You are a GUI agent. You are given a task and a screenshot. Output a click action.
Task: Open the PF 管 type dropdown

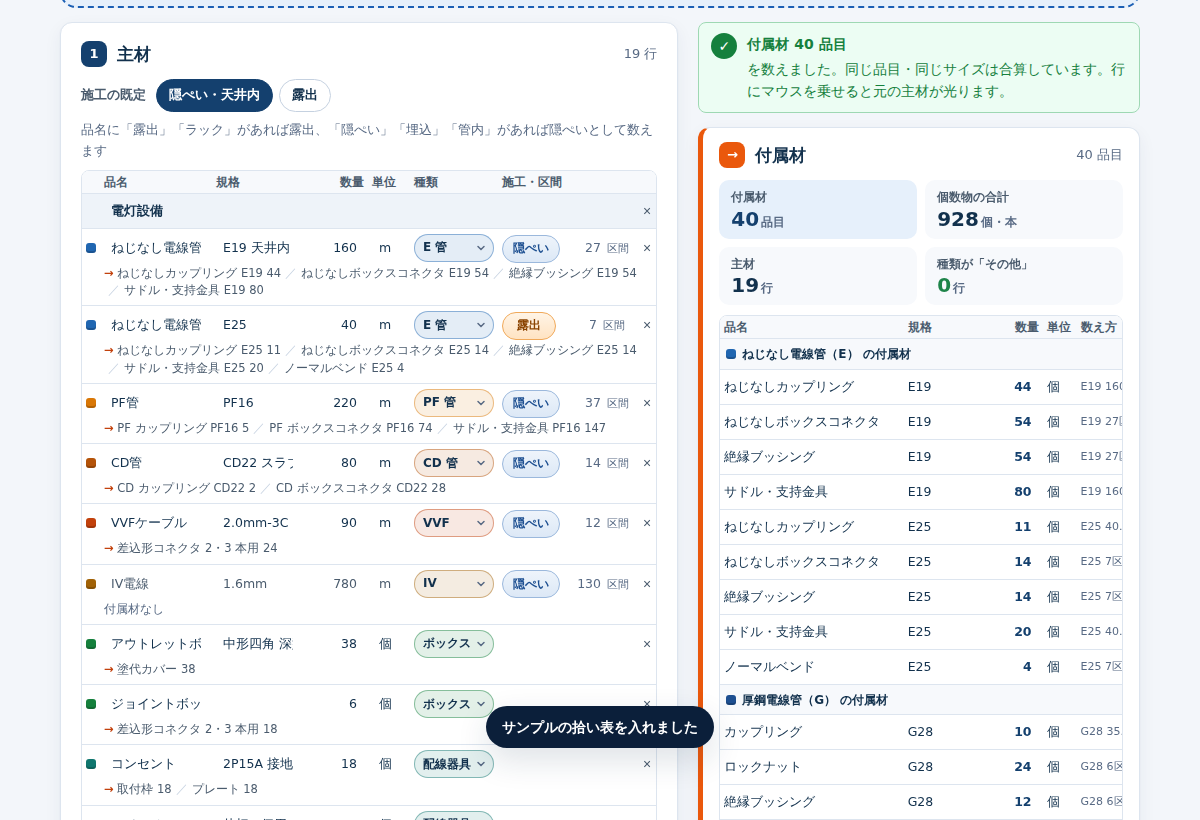tap(454, 403)
